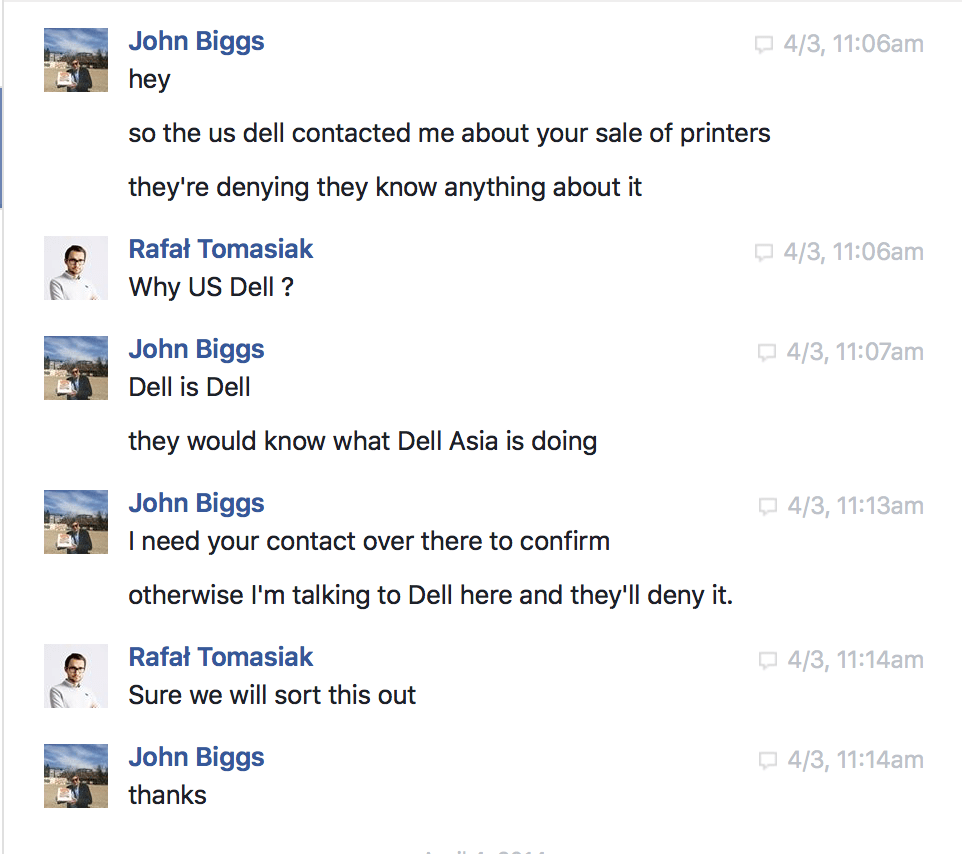The width and height of the screenshot is (962, 854).
Task: Click the message icon beside the 11:07am timestamp
Action: pos(767,353)
